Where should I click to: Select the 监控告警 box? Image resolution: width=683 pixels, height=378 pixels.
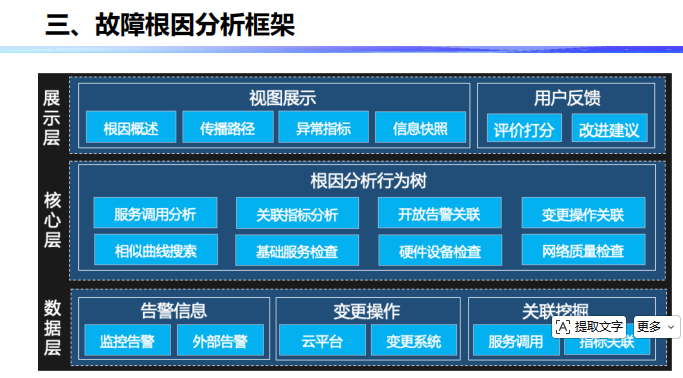pos(127,341)
